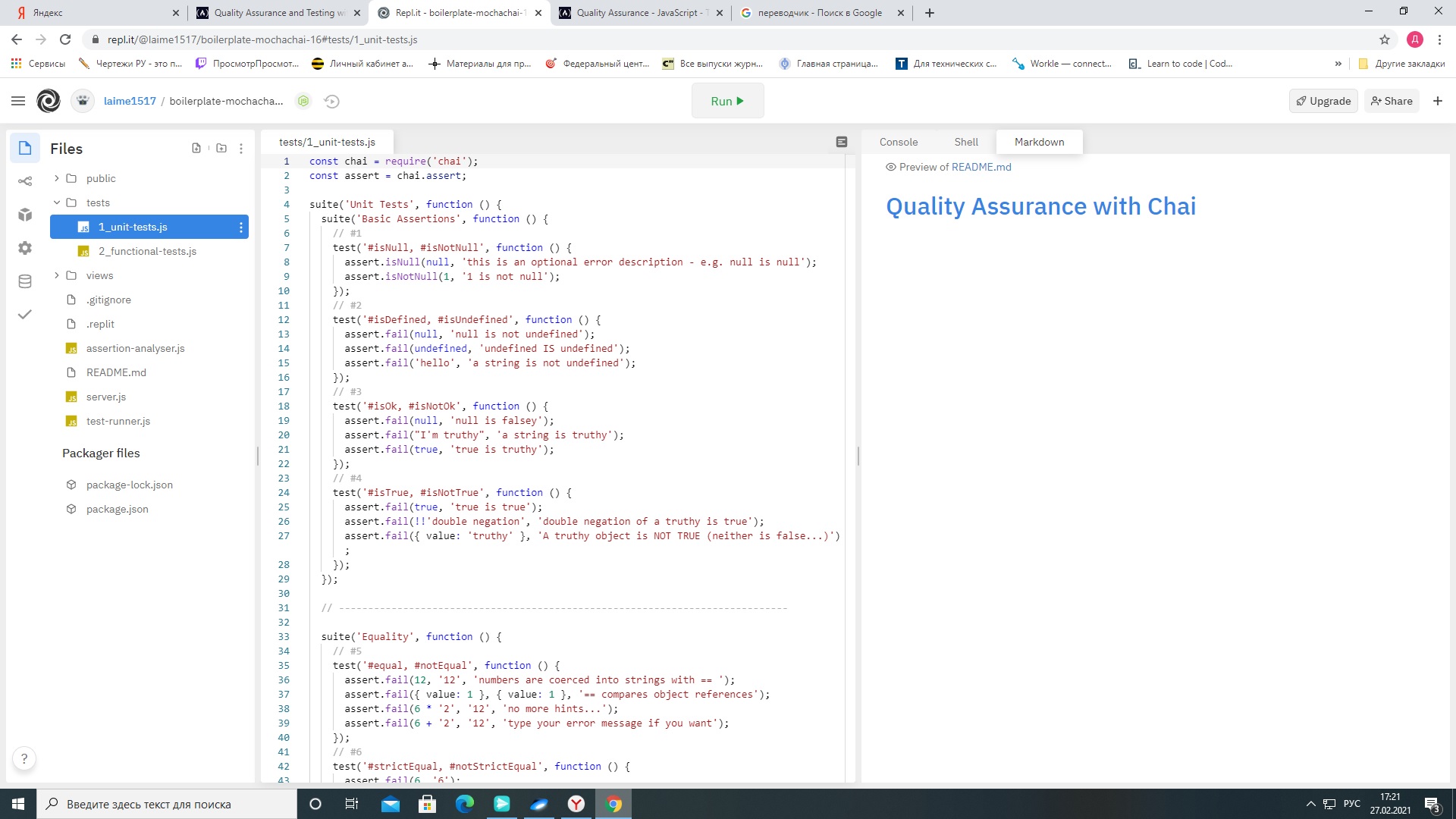Open the help question mark at bottom-left
The height and width of the screenshot is (819, 1456).
coord(24,758)
